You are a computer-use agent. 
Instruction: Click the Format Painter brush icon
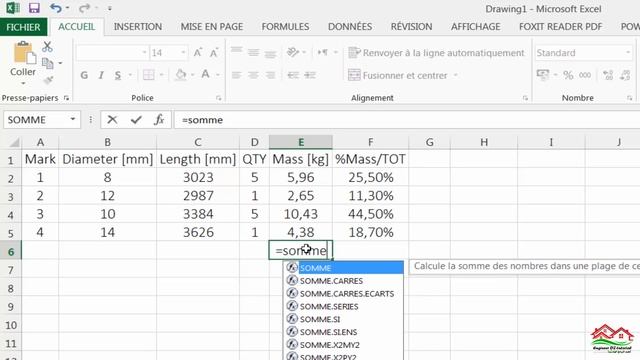pyautogui.click(x=48, y=80)
